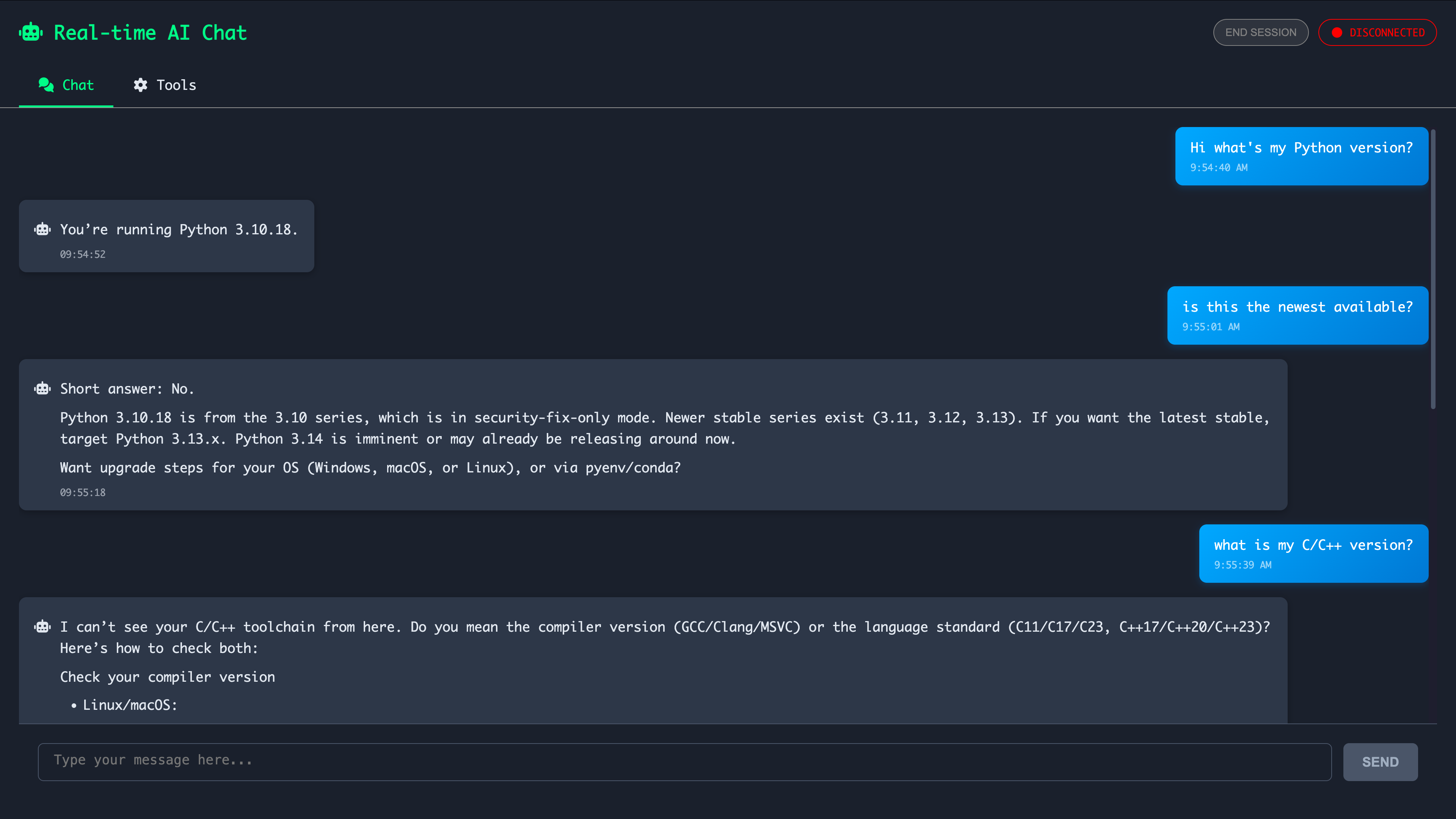Click the robot avatar on Python 3.10.18 message
Viewport: 1456px width, 819px height.
42,229
